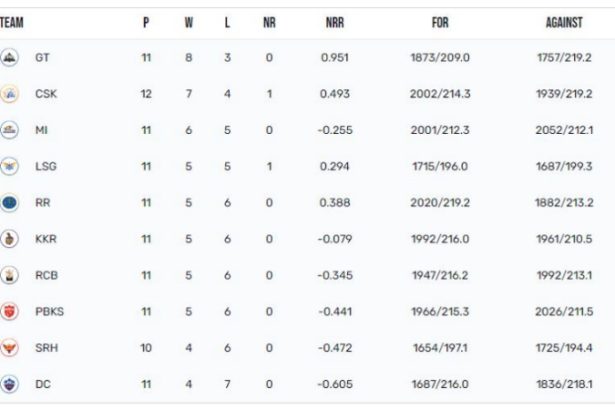
Task: Open the CSK team name link
Action: click(x=46, y=94)
